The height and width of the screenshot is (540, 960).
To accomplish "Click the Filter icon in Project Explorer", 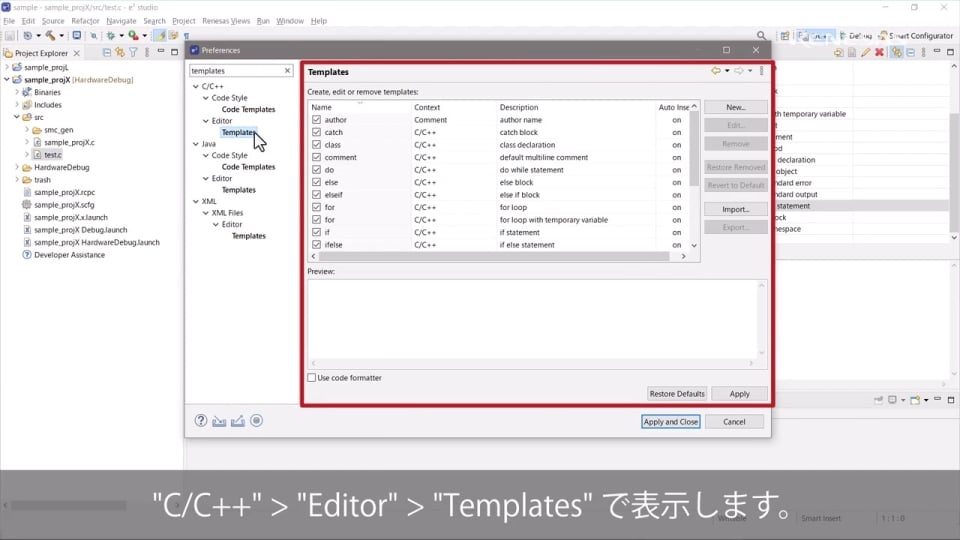I will click(x=133, y=53).
